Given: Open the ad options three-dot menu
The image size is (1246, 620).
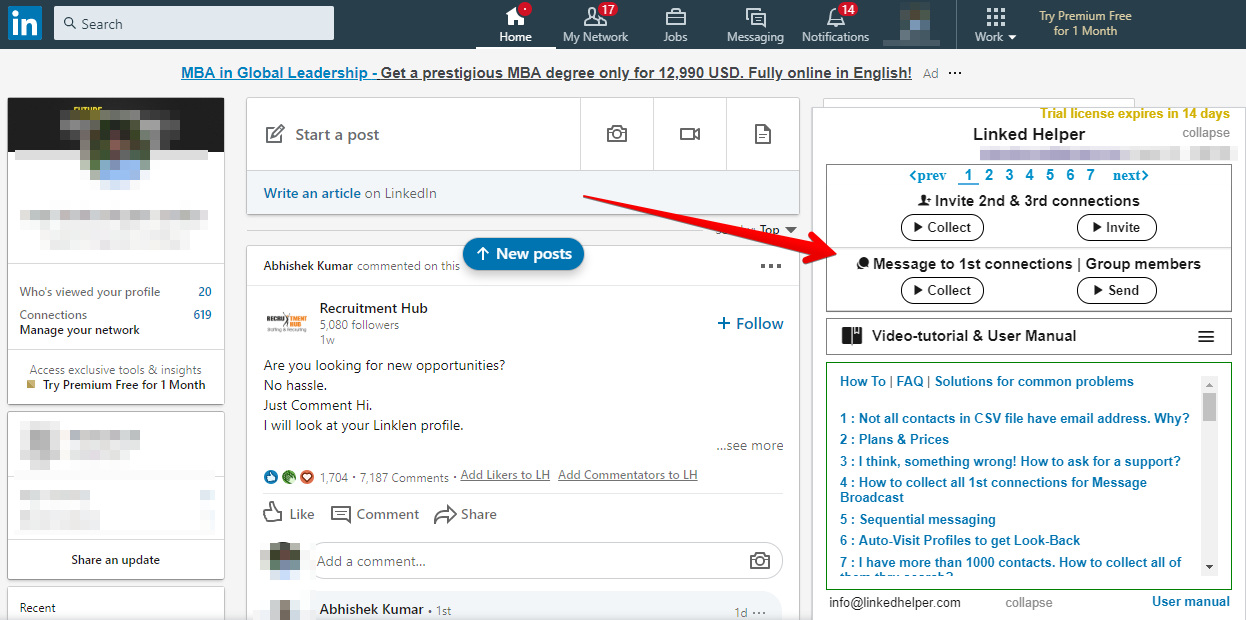Looking at the screenshot, I should [x=955, y=73].
